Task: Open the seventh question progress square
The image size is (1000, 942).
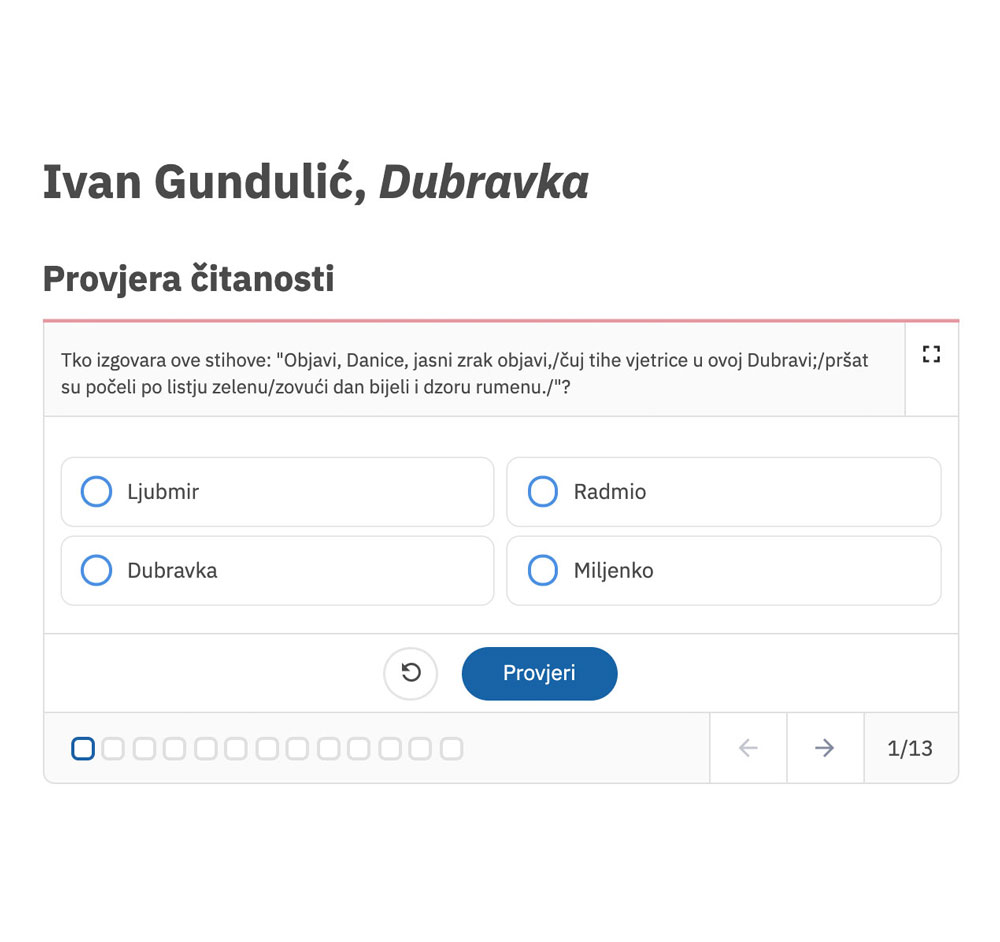Action: 267,748
